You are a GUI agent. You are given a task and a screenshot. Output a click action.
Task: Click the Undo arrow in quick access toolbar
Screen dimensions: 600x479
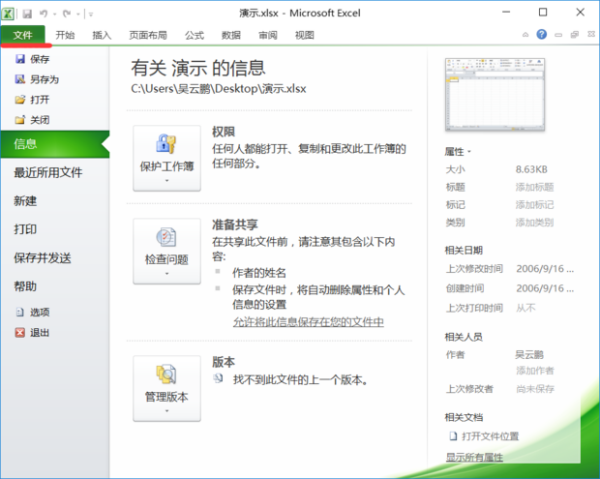43,14
